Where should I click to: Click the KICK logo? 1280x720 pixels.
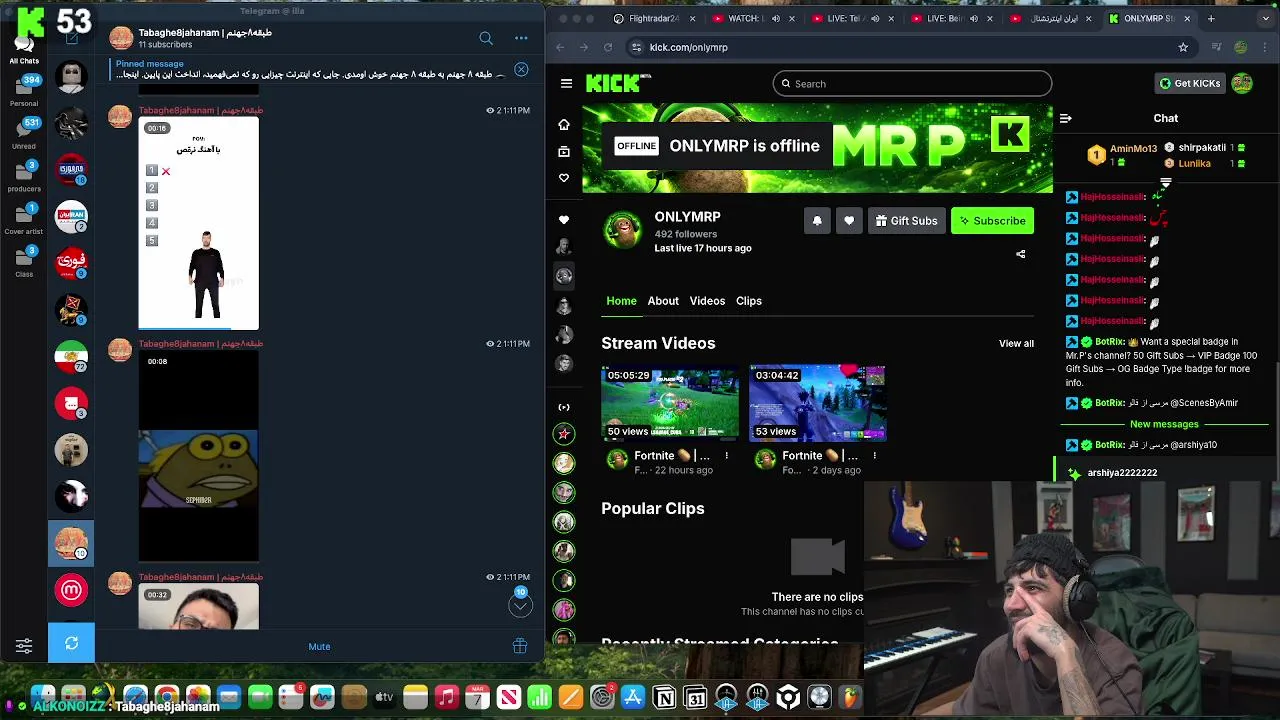click(618, 84)
